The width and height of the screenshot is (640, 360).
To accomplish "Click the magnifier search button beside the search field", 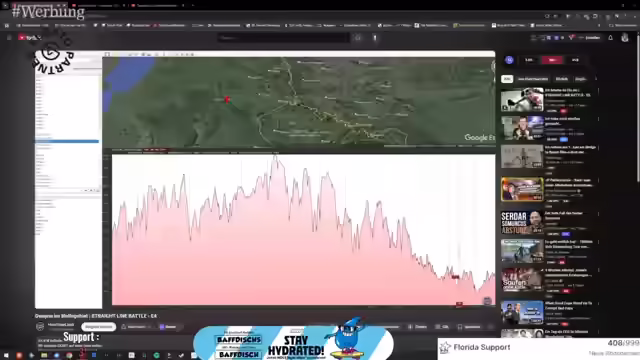I will coord(358,38).
